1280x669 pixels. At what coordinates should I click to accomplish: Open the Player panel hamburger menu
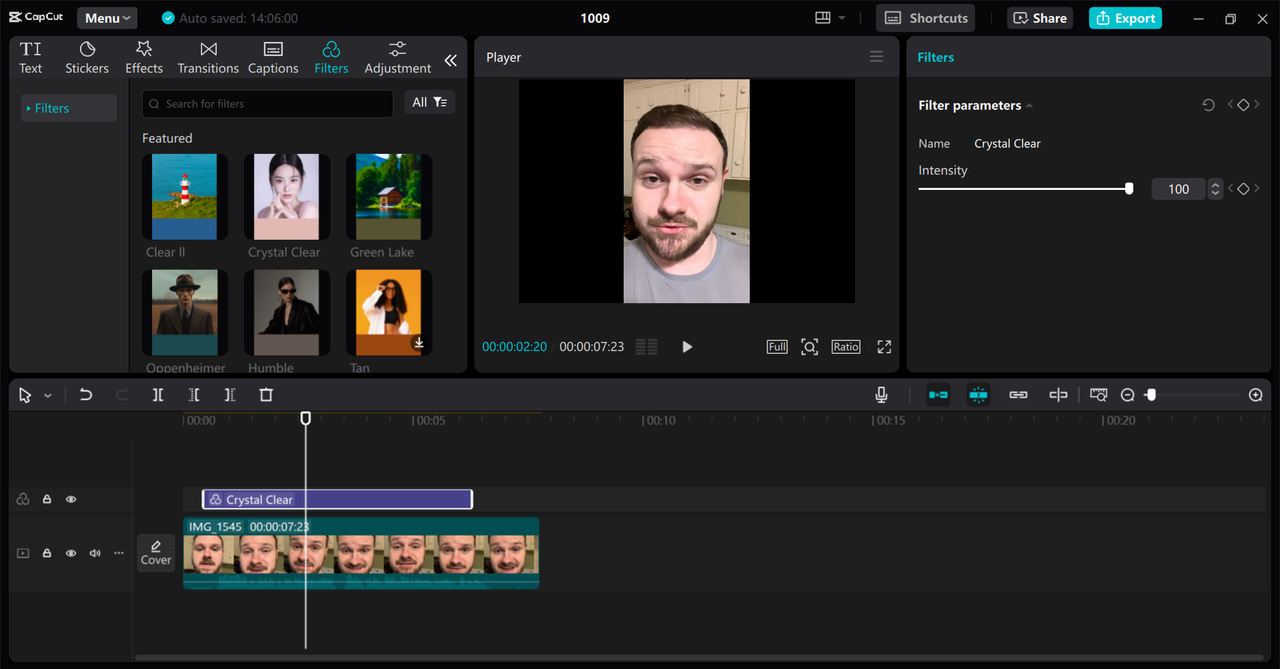click(x=876, y=57)
